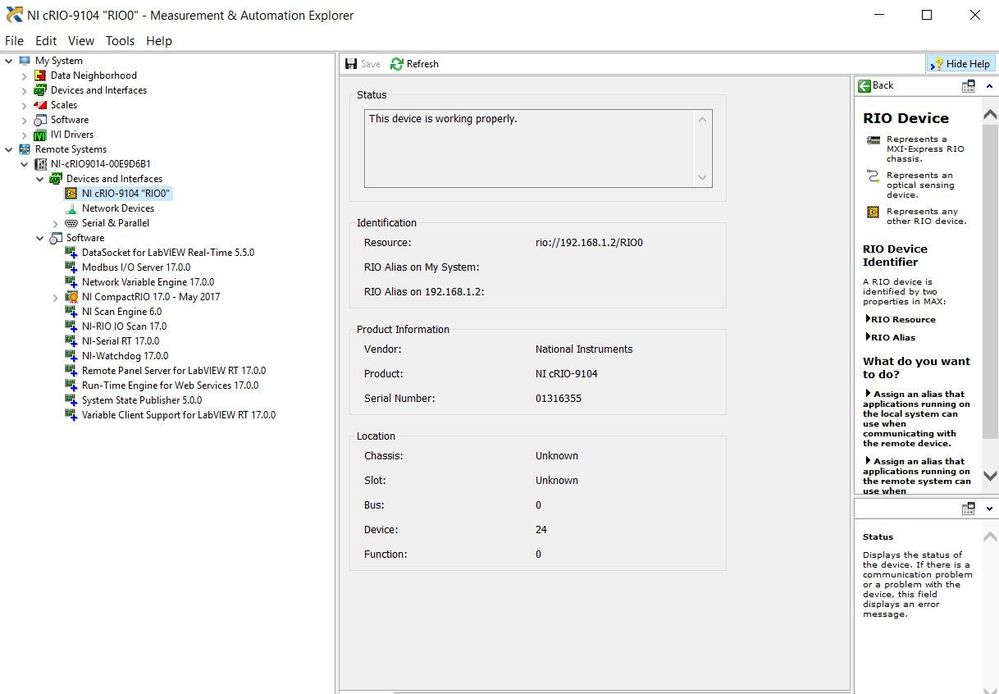
Task: Click the DataSocket for LabVIEW Real-Time icon
Action: [71, 252]
